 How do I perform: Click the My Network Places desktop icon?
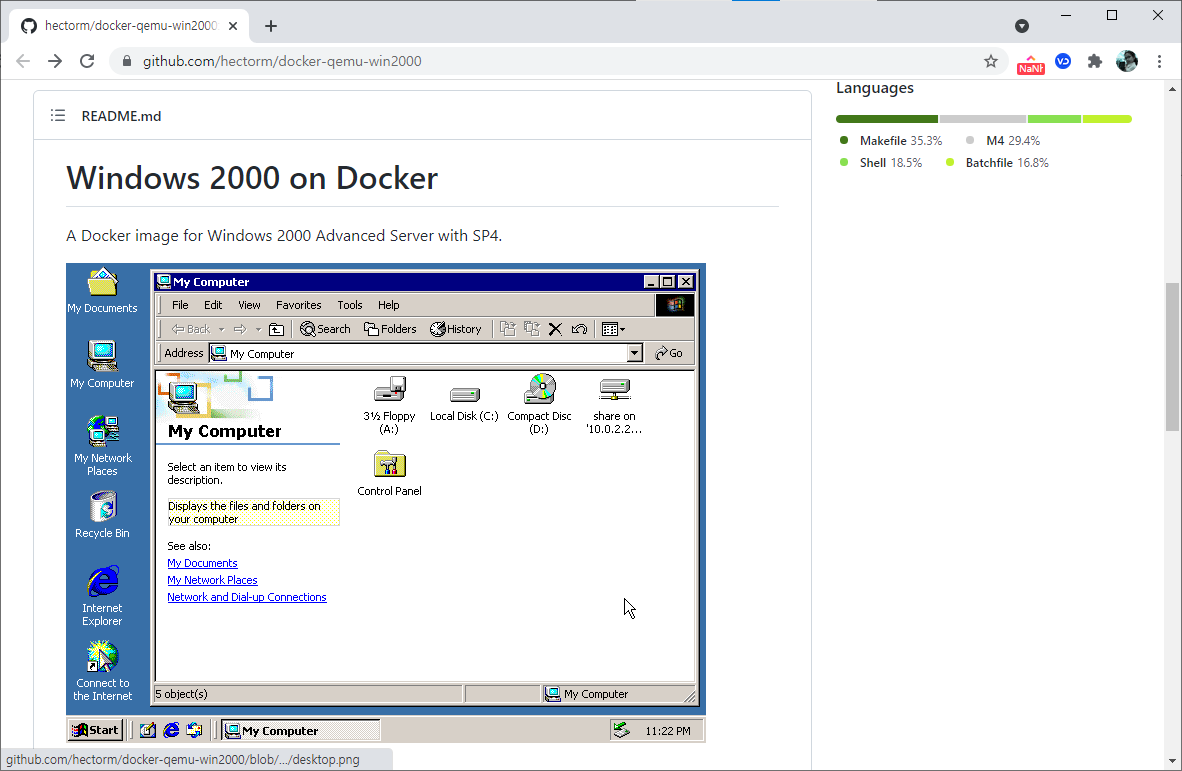(x=103, y=445)
